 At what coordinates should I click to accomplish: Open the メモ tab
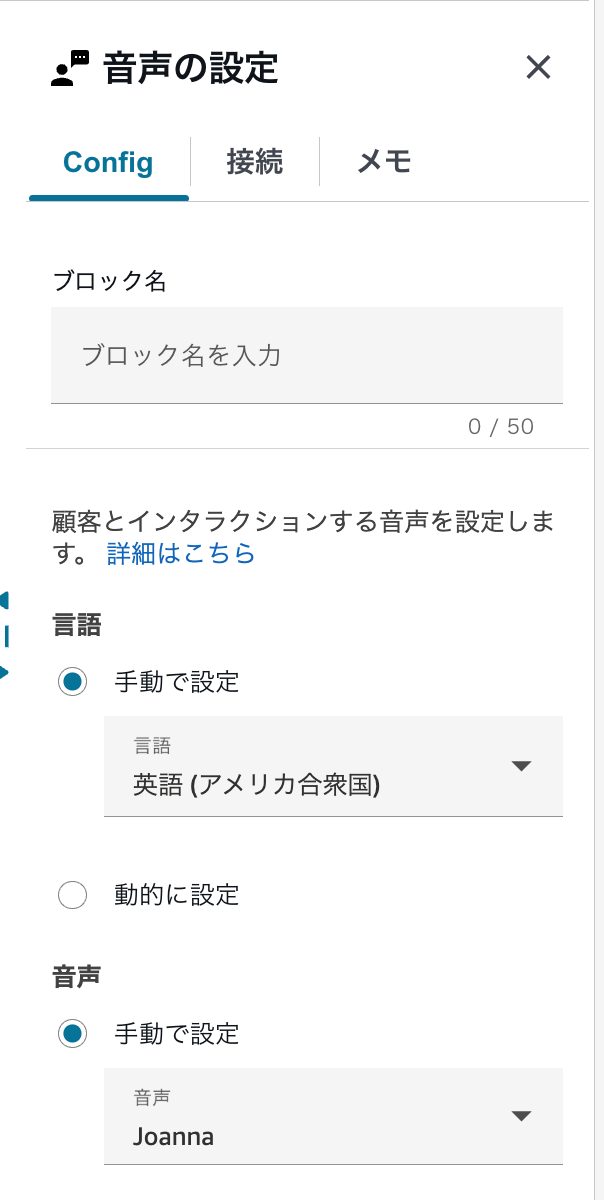coord(383,162)
